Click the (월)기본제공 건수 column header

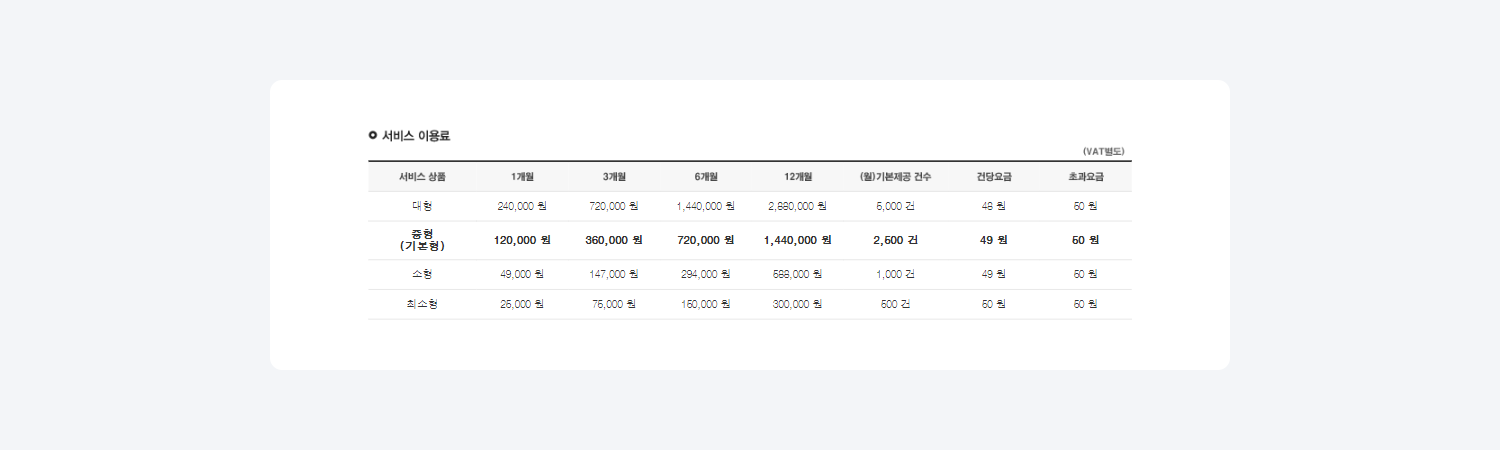[x=895, y=177]
